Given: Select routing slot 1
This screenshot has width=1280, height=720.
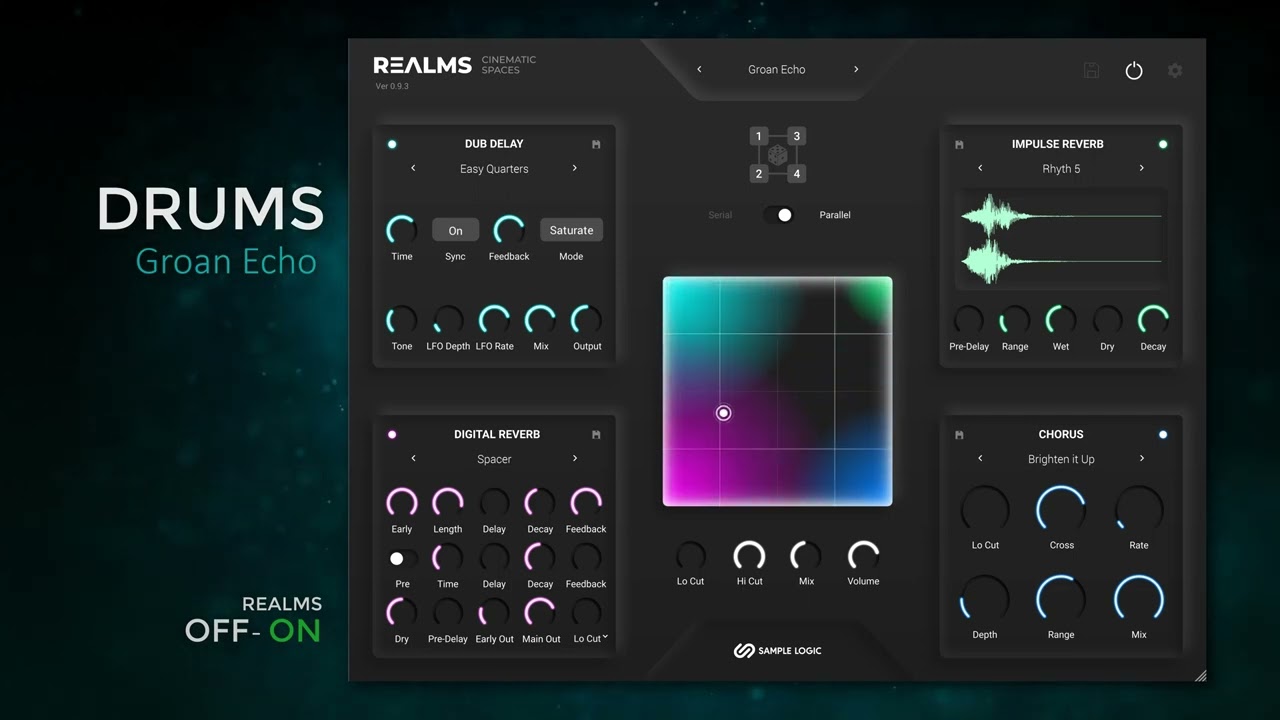Looking at the screenshot, I should click(x=758, y=136).
